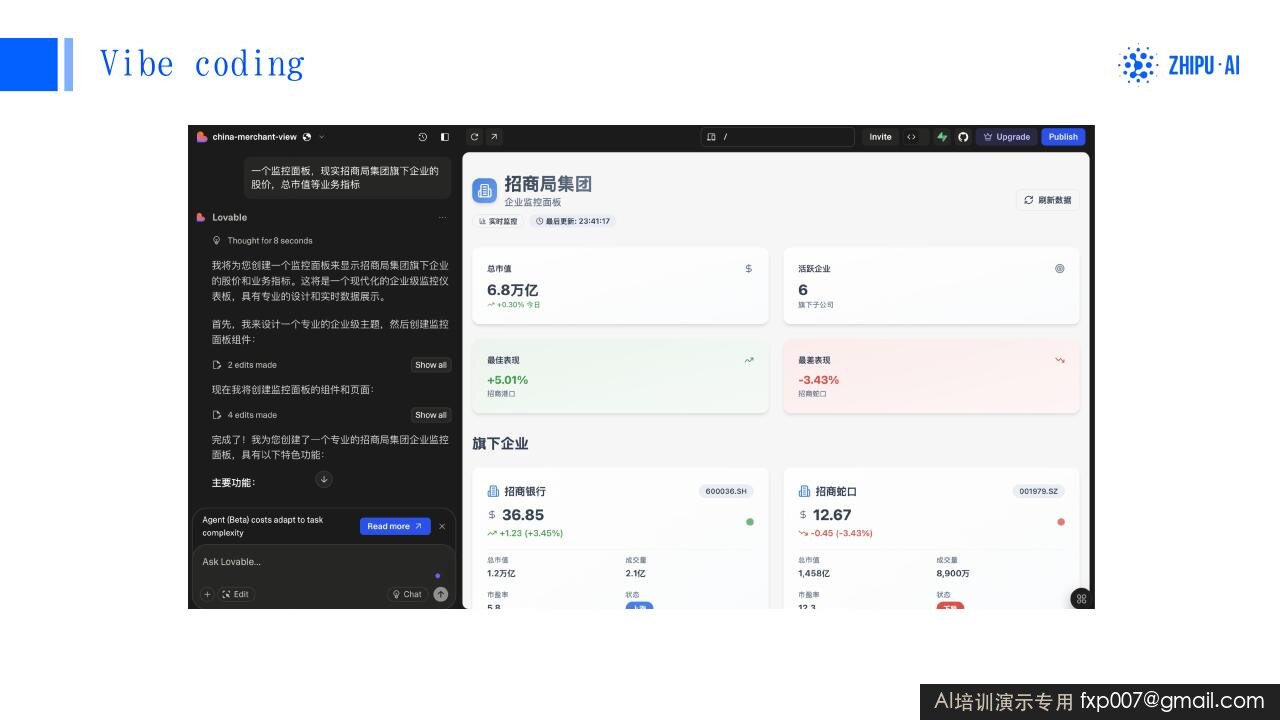Open the code view brackets icon

coord(911,137)
